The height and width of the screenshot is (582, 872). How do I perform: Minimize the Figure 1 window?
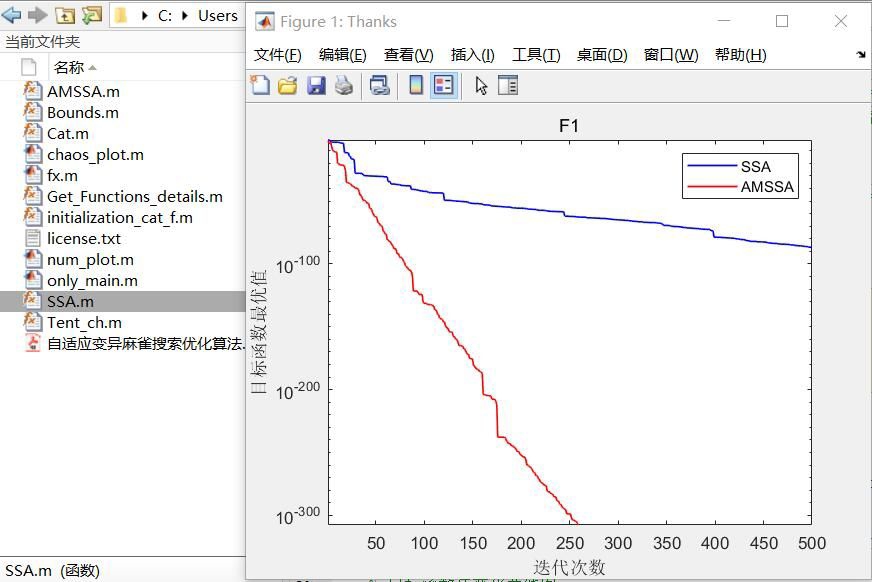click(x=724, y=21)
